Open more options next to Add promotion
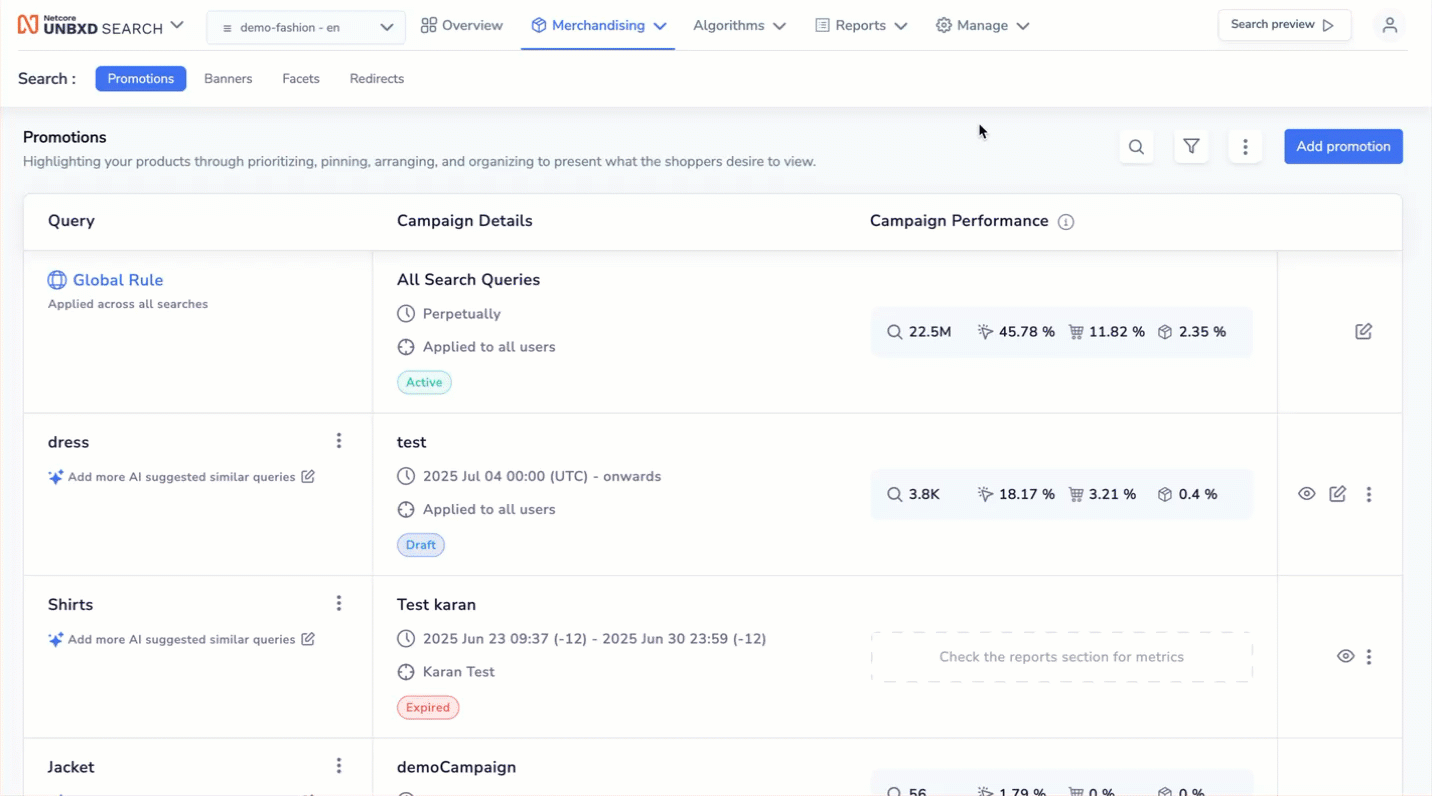The image size is (1432, 796). 1245,147
